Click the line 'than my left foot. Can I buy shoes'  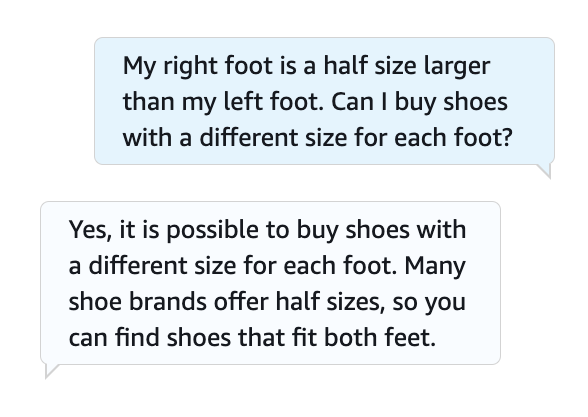click(x=315, y=102)
